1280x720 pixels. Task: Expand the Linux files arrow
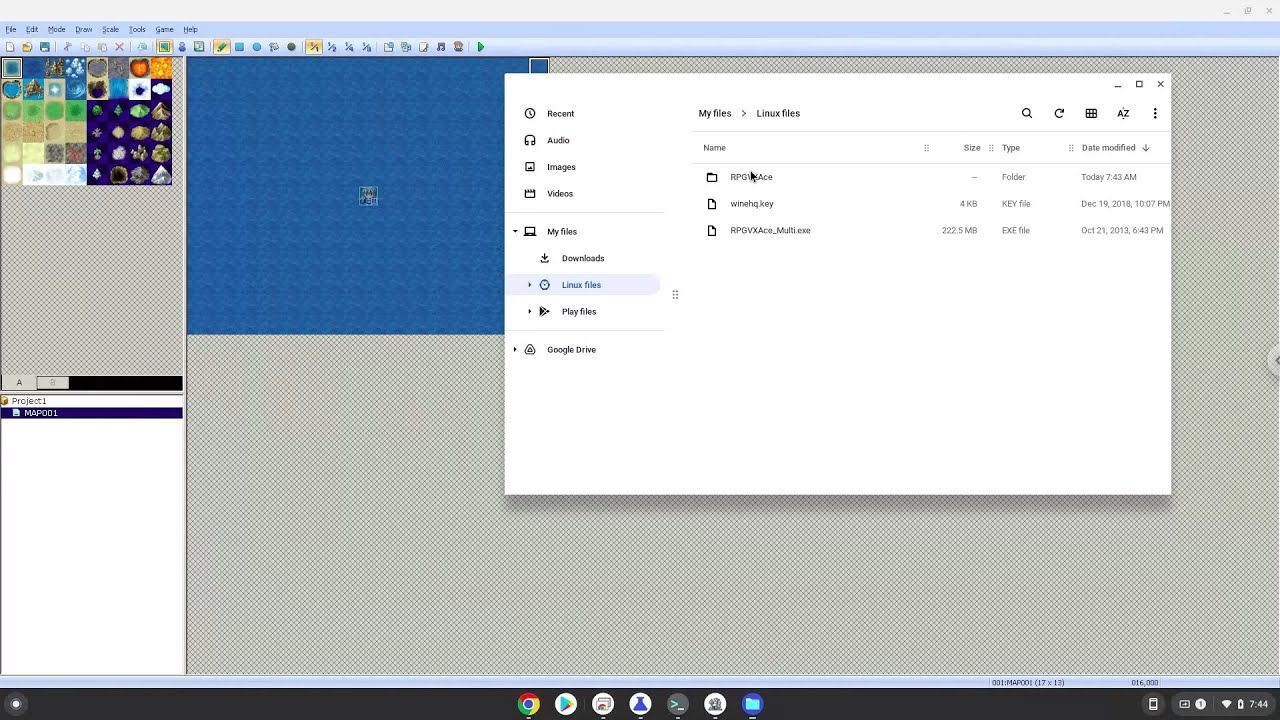point(530,285)
